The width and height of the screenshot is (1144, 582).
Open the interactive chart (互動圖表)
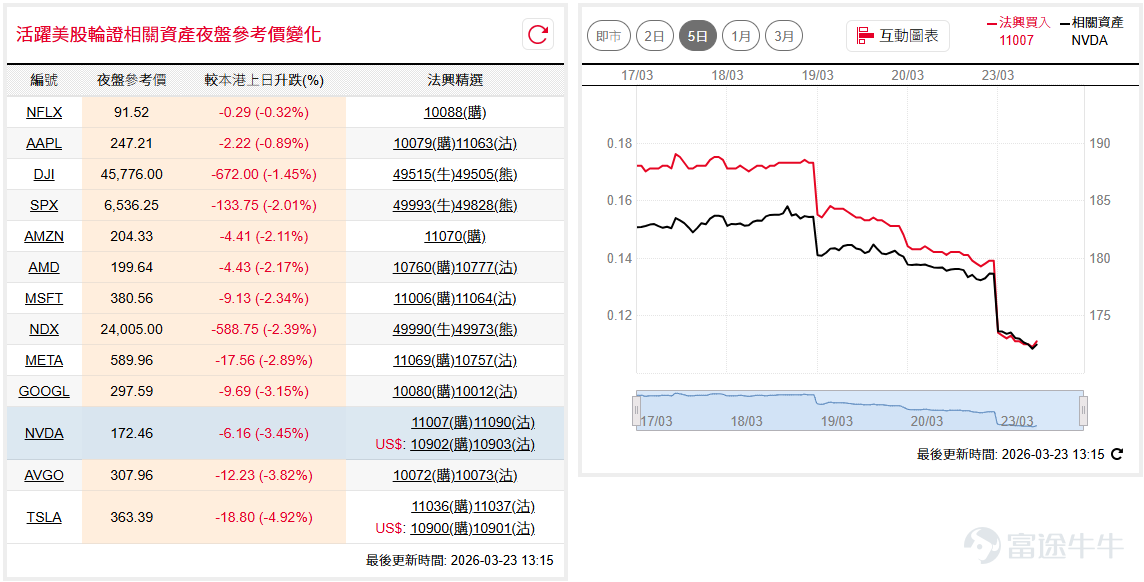point(897,36)
